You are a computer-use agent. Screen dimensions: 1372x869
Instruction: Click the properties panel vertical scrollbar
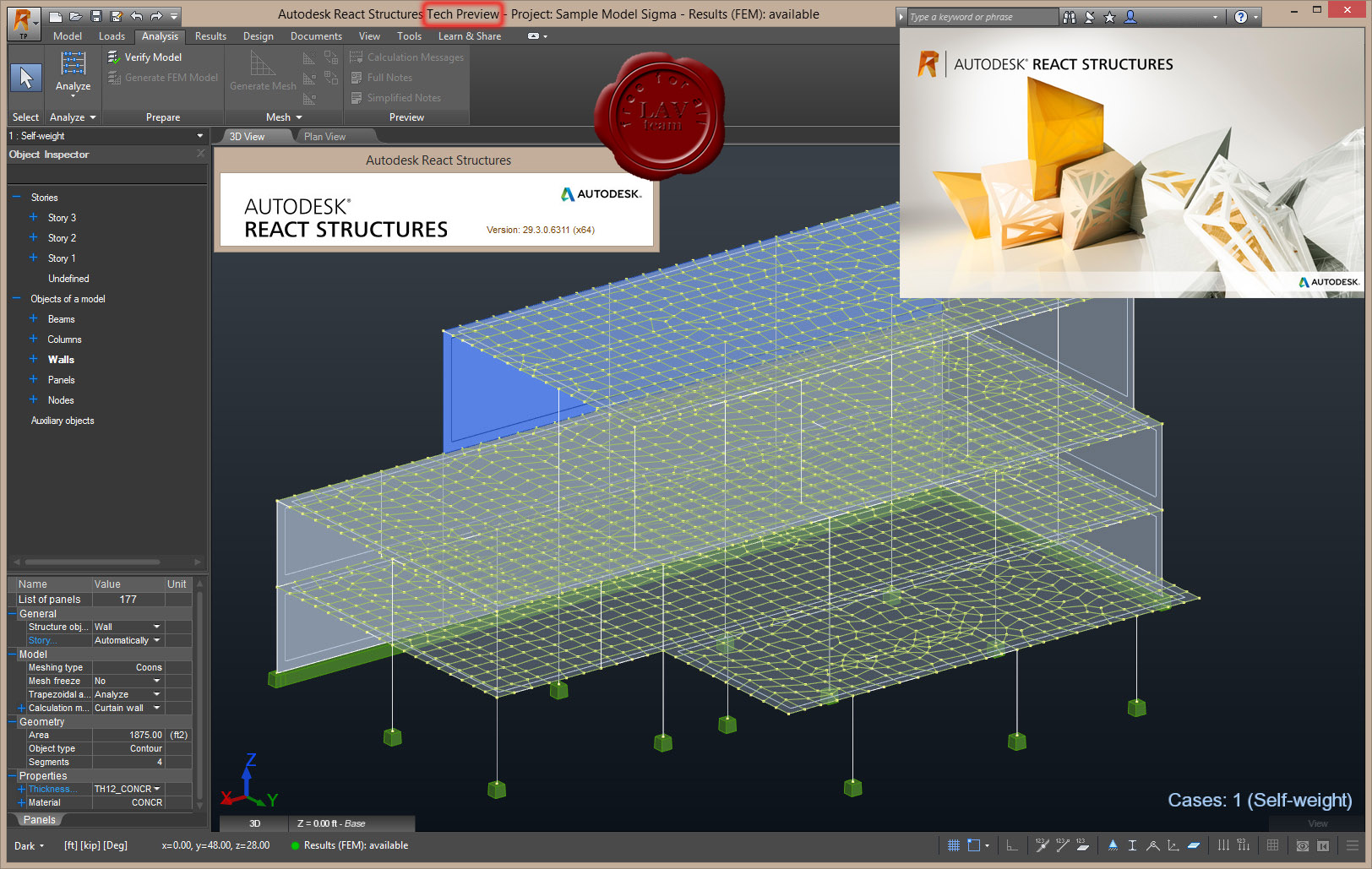click(x=200, y=695)
